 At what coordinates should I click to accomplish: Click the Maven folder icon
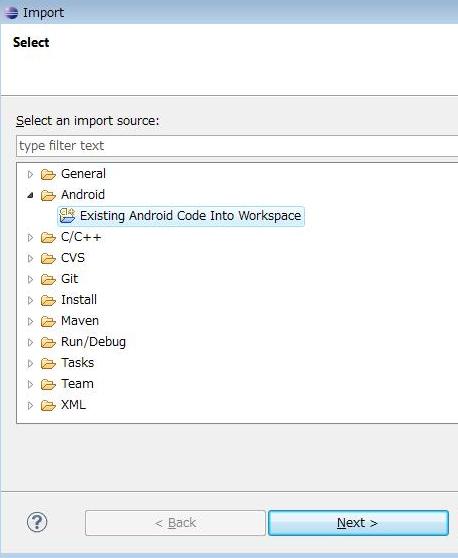click(x=48, y=321)
